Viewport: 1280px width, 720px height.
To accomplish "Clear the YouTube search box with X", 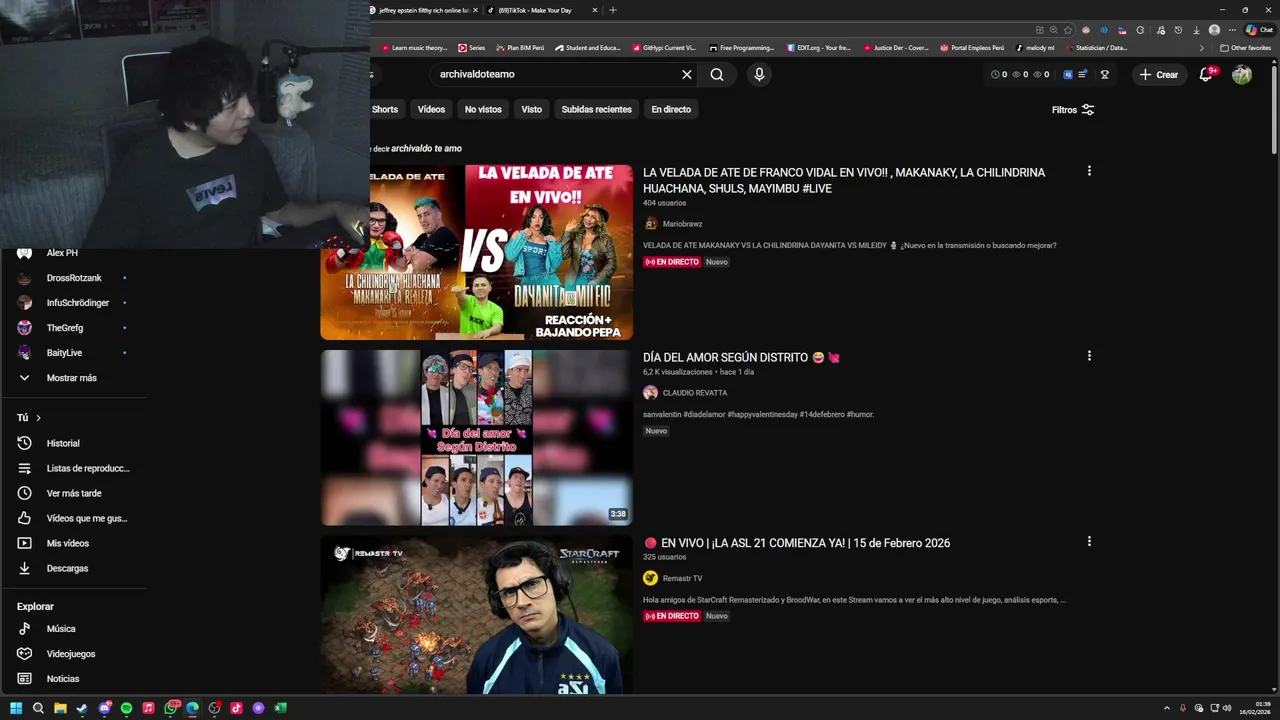I will pyautogui.click(x=687, y=74).
